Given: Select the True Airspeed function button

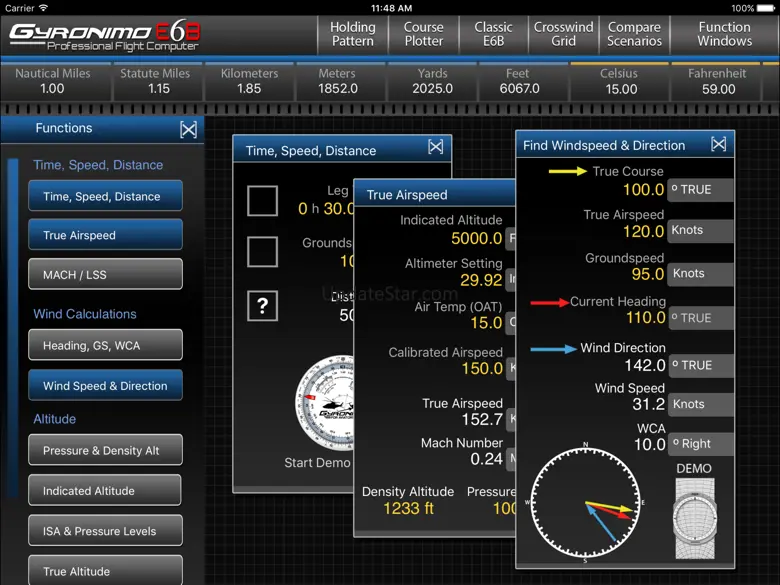Looking at the screenshot, I should (x=105, y=235).
